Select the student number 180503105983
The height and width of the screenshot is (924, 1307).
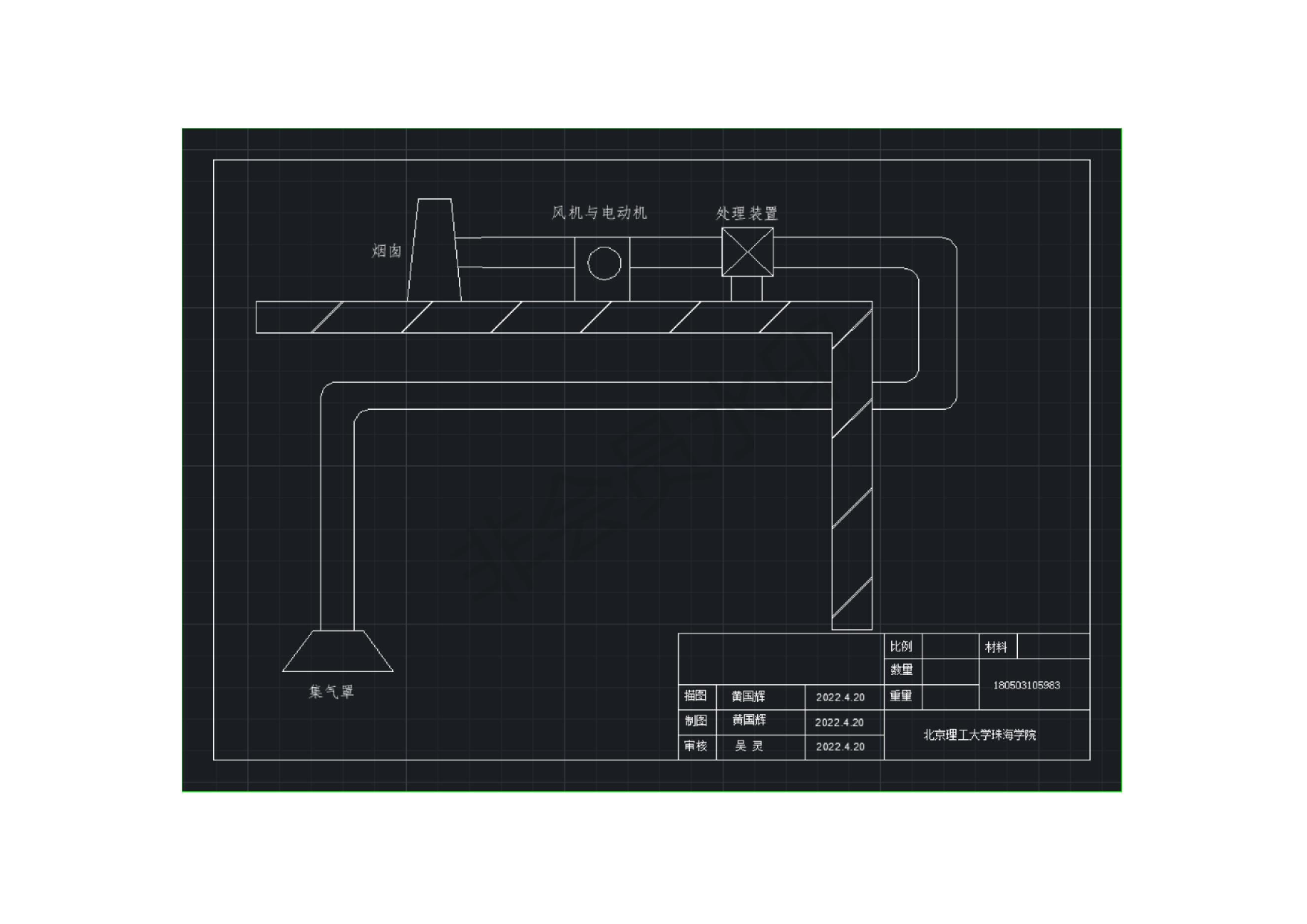[1027, 683]
